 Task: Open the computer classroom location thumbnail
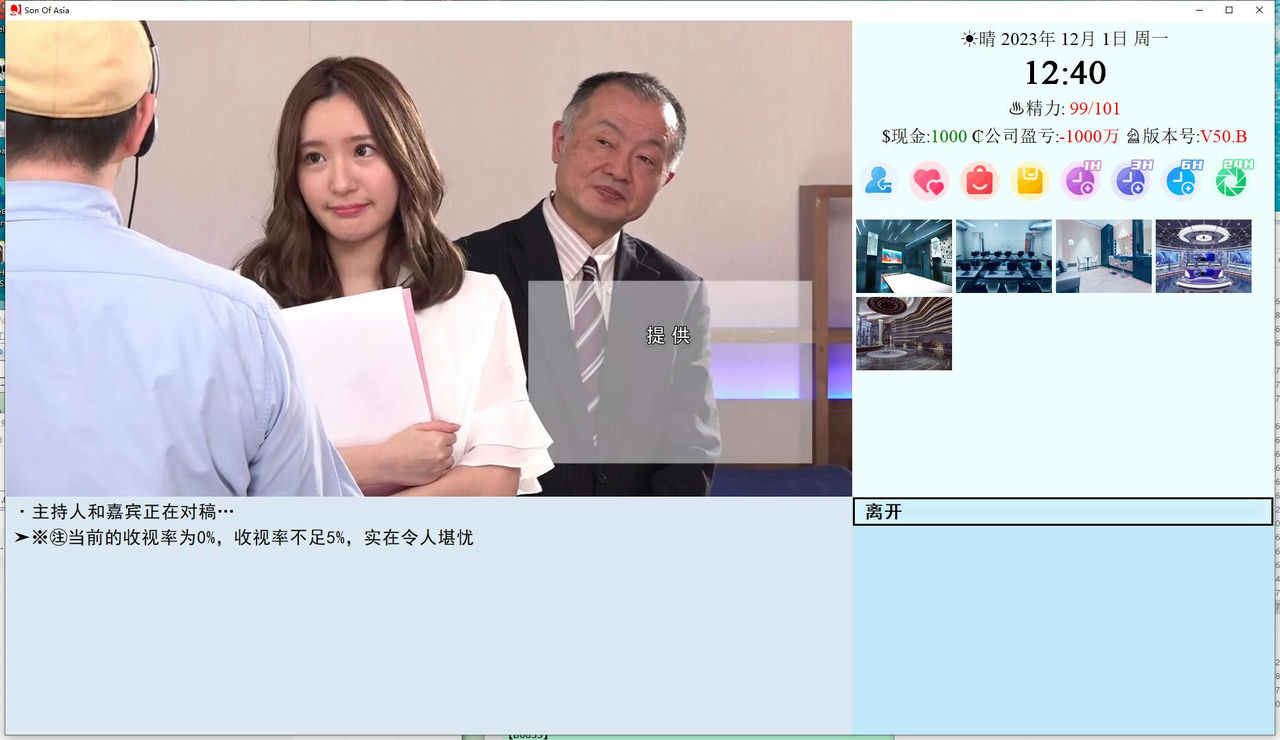1003,255
